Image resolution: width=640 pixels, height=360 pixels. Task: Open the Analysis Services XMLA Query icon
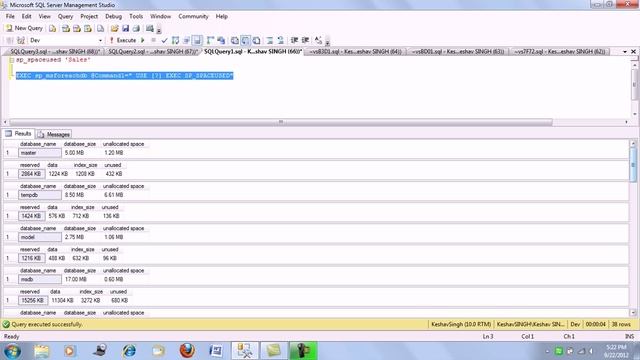pos(87,28)
